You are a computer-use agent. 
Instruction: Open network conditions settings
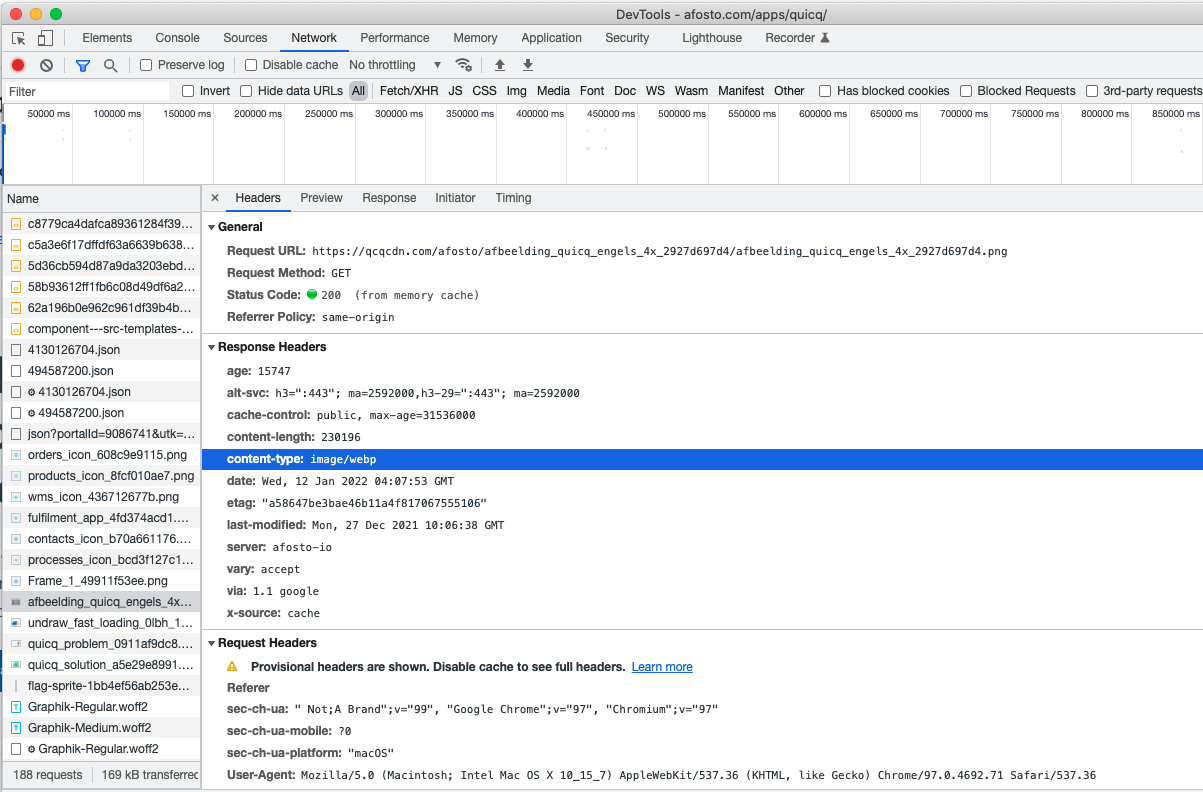464,63
